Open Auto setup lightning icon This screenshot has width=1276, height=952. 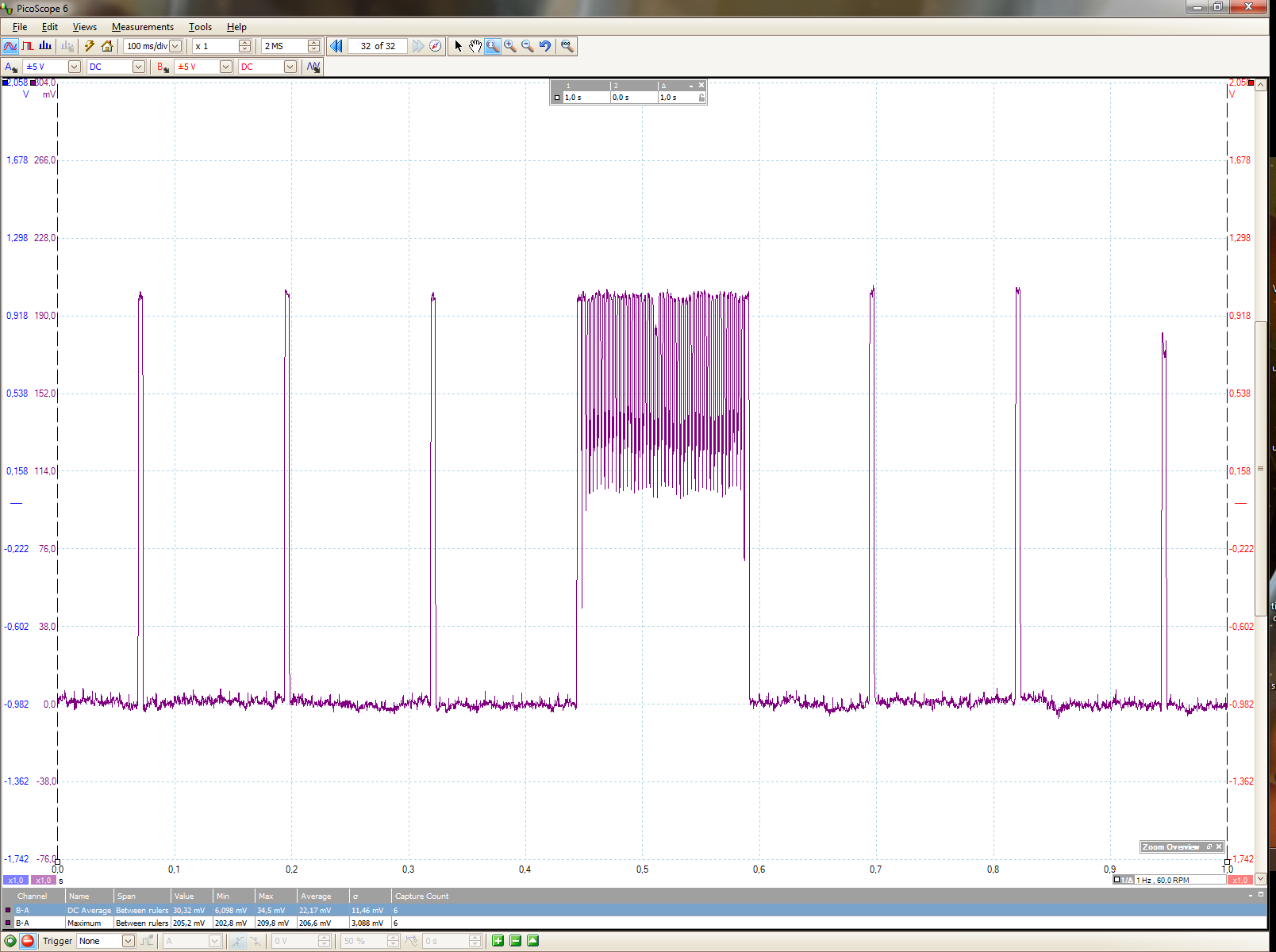tap(90, 46)
